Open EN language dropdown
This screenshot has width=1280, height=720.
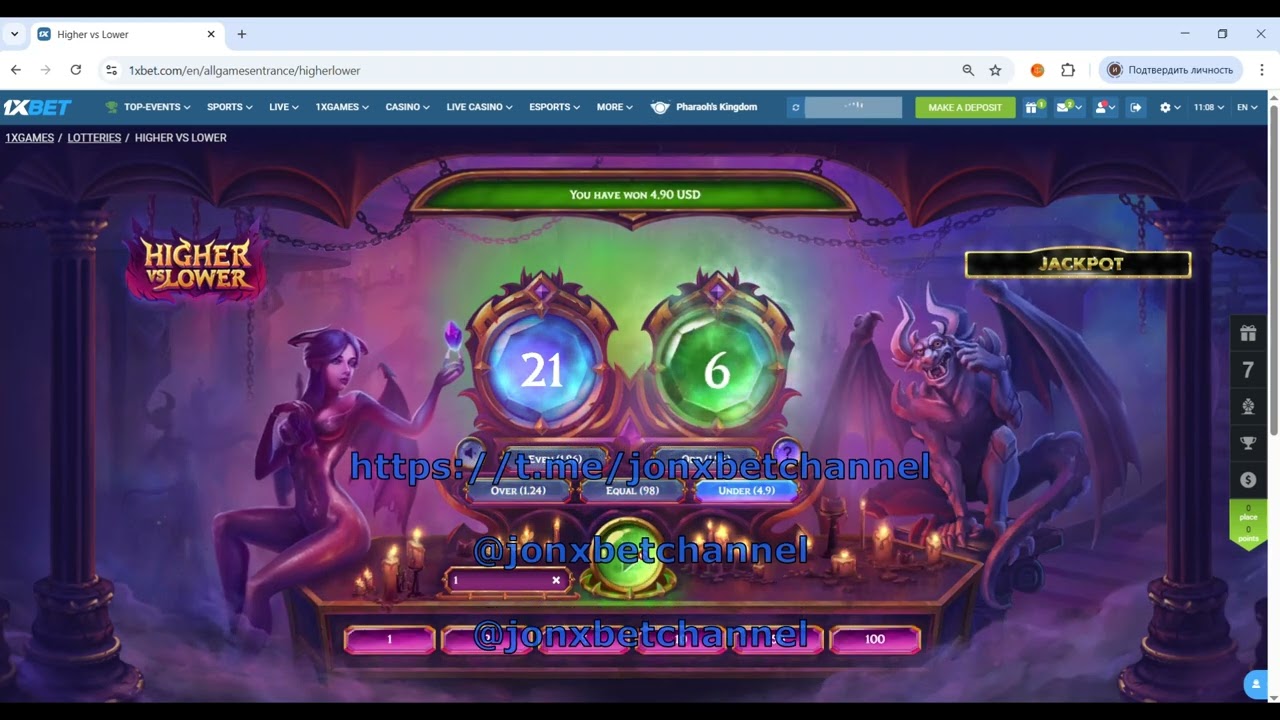point(1247,107)
